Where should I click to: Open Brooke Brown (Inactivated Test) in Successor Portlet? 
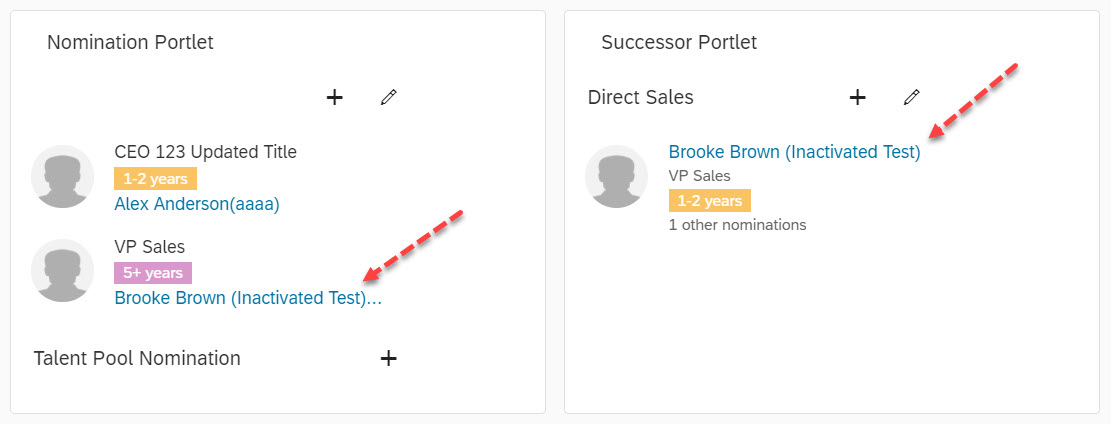click(794, 152)
